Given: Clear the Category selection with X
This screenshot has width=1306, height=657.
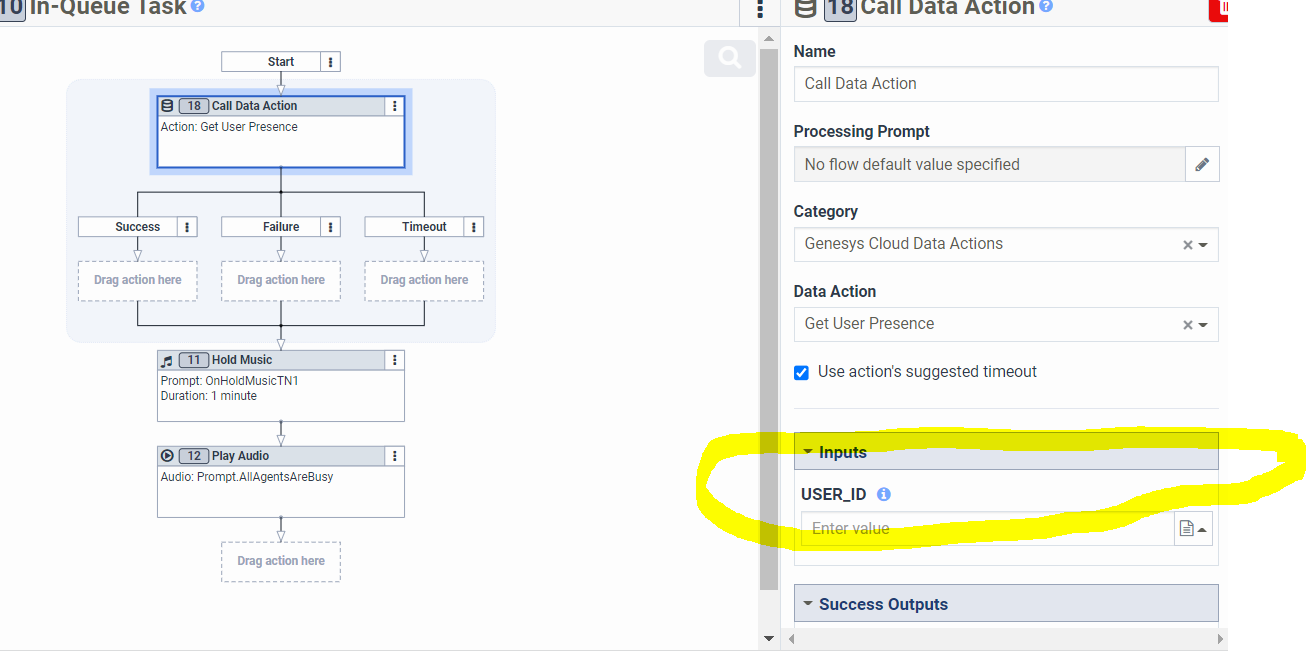Looking at the screenshot, I should (x=1187, y=245).
